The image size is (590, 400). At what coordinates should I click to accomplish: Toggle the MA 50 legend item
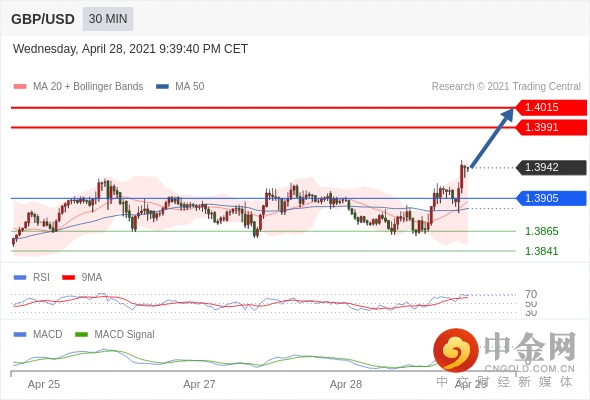tap(180, 87)
